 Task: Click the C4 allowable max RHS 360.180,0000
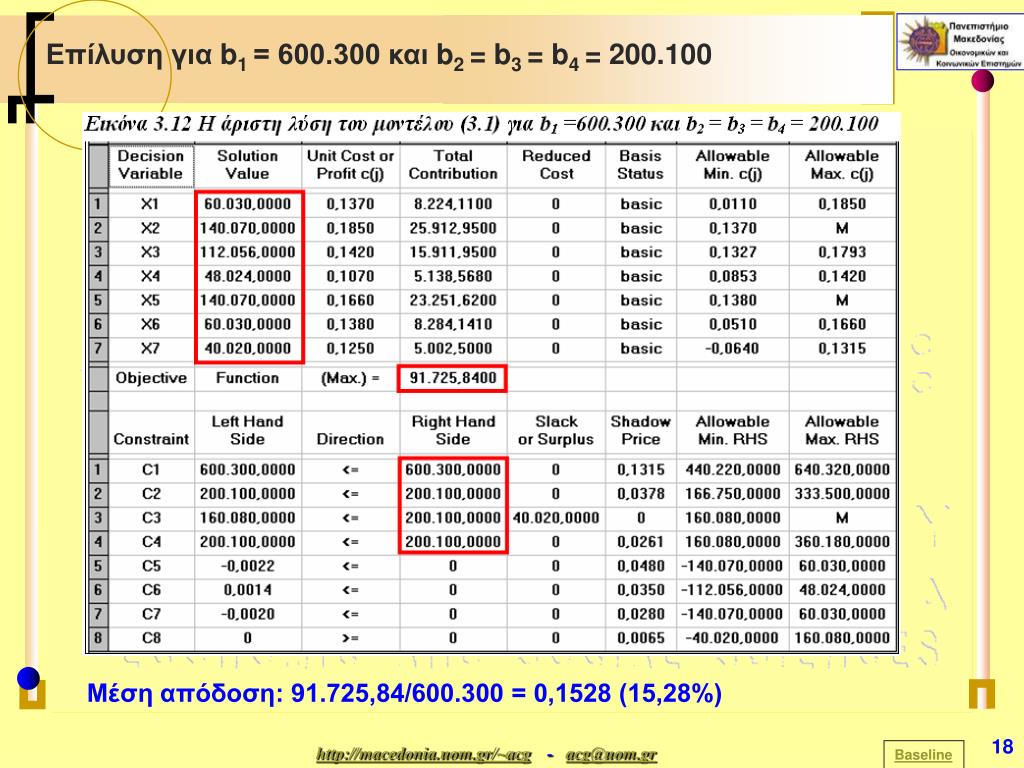point(842,542)
